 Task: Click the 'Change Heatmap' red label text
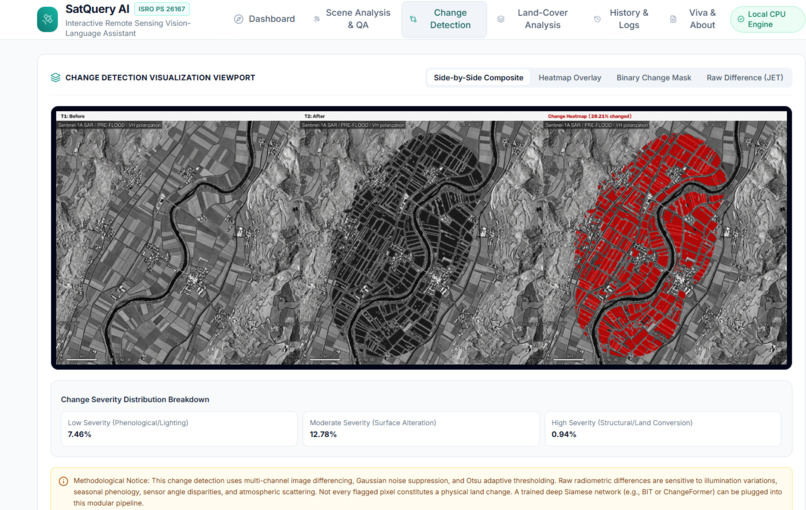coord(590,116)
